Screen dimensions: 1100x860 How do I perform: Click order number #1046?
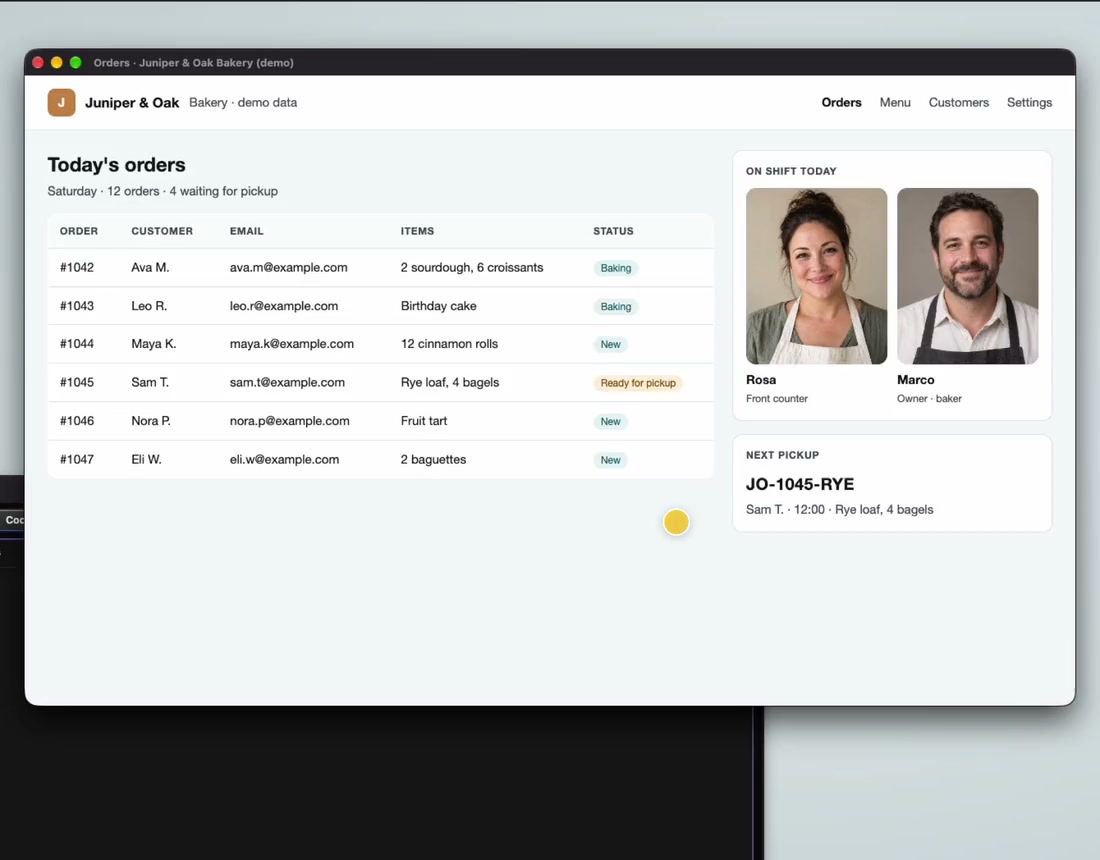[76, 421]
